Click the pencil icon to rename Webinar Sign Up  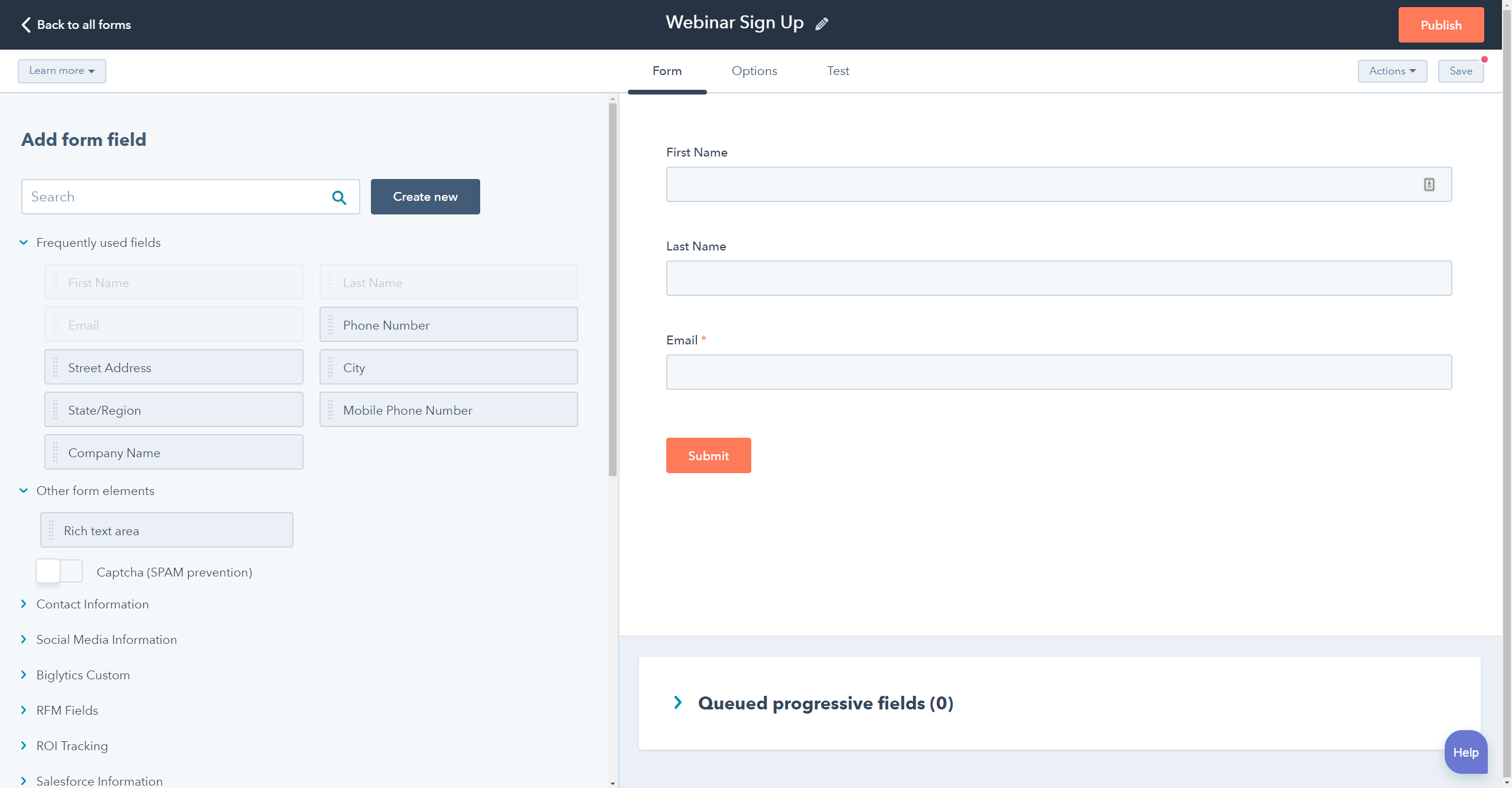click(x=822, y=24)
